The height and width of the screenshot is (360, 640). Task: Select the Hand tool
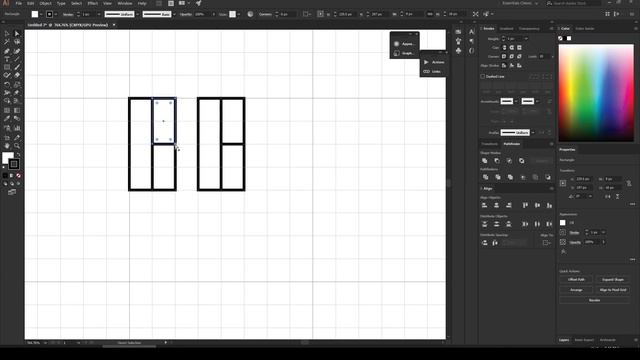tap(7, 146)
